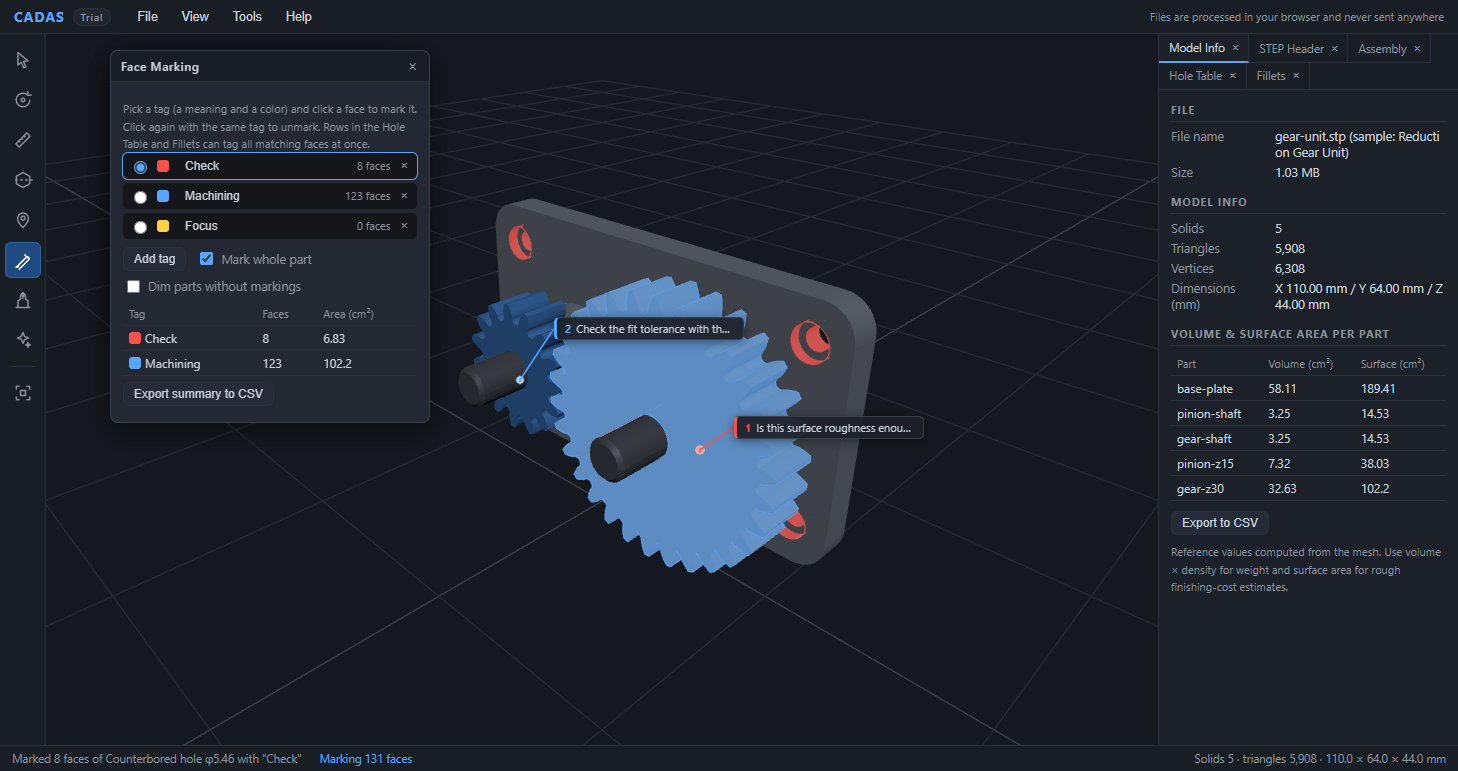The width and height of the screenshot is (1458, 771).
Task: Open the hexagon section tool in sidebar
Action: [23, 180]
